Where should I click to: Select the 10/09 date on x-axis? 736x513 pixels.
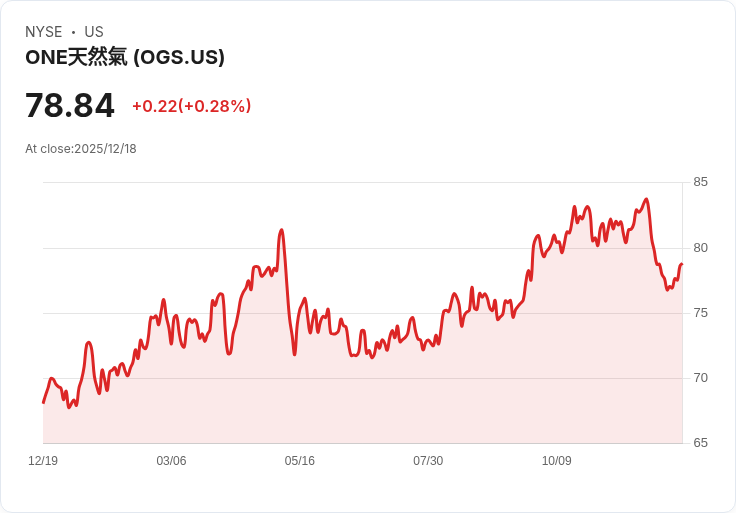(x=556, y=461)
